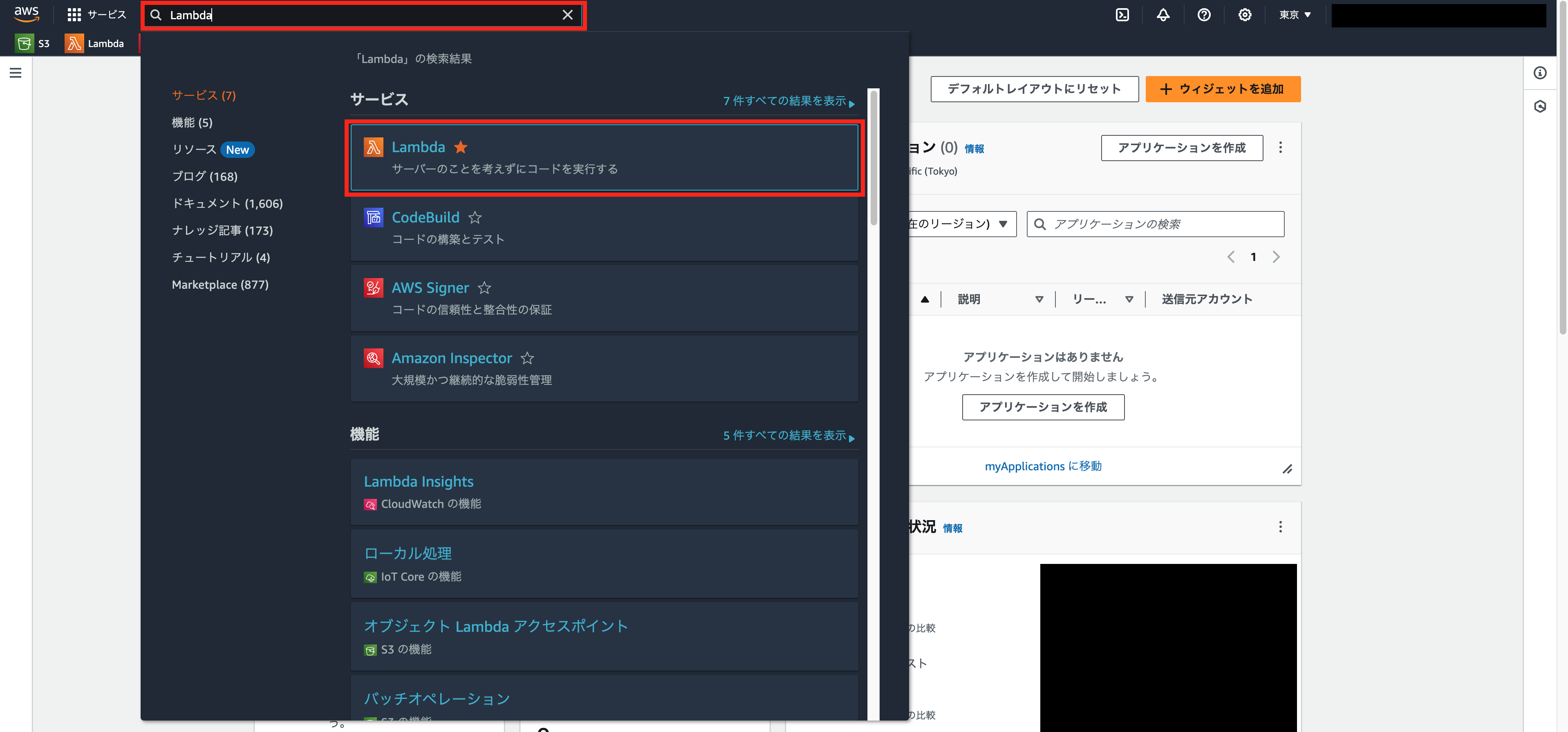This screenshot has width=1568, height=732.
Task: Clear the search field with the X icon
Action: click(x=567, y=15)
